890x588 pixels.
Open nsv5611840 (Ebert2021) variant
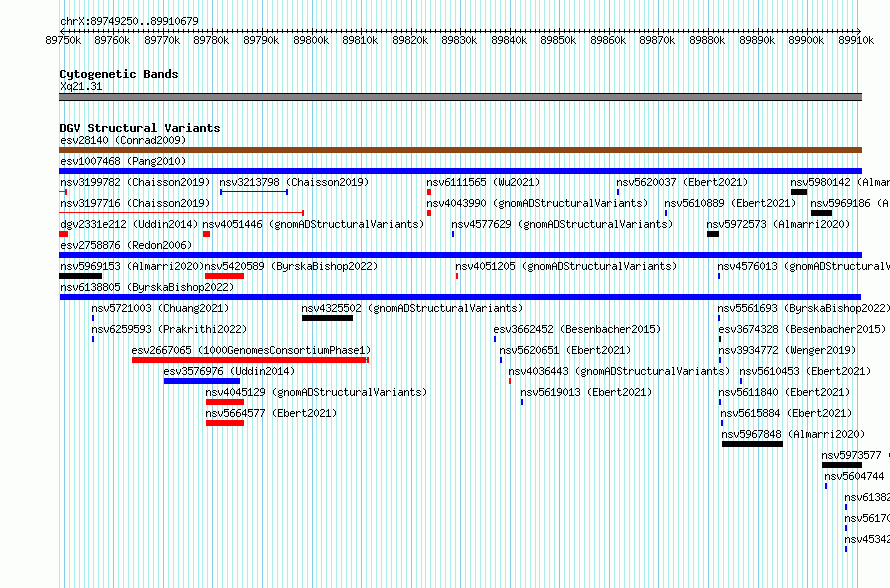[x=784, y=392]
